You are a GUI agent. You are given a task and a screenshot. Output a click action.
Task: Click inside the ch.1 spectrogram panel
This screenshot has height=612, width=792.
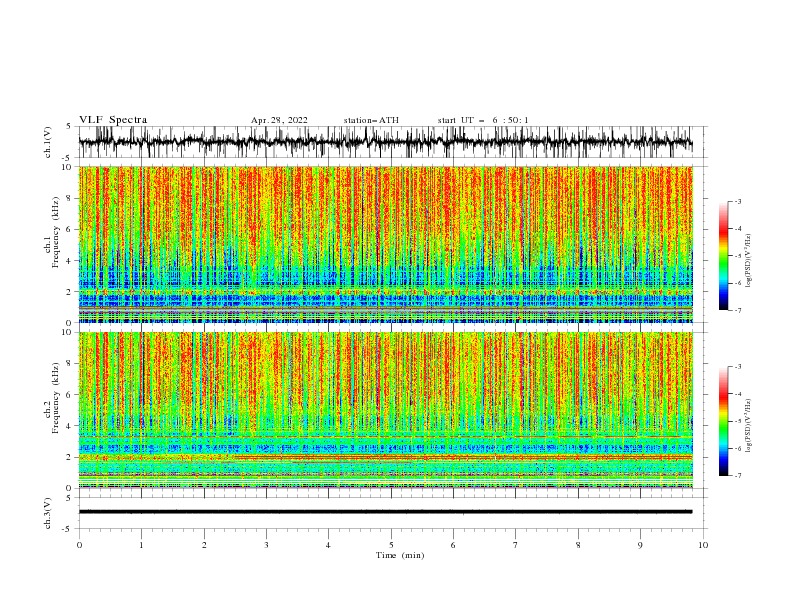pos(385,244)
